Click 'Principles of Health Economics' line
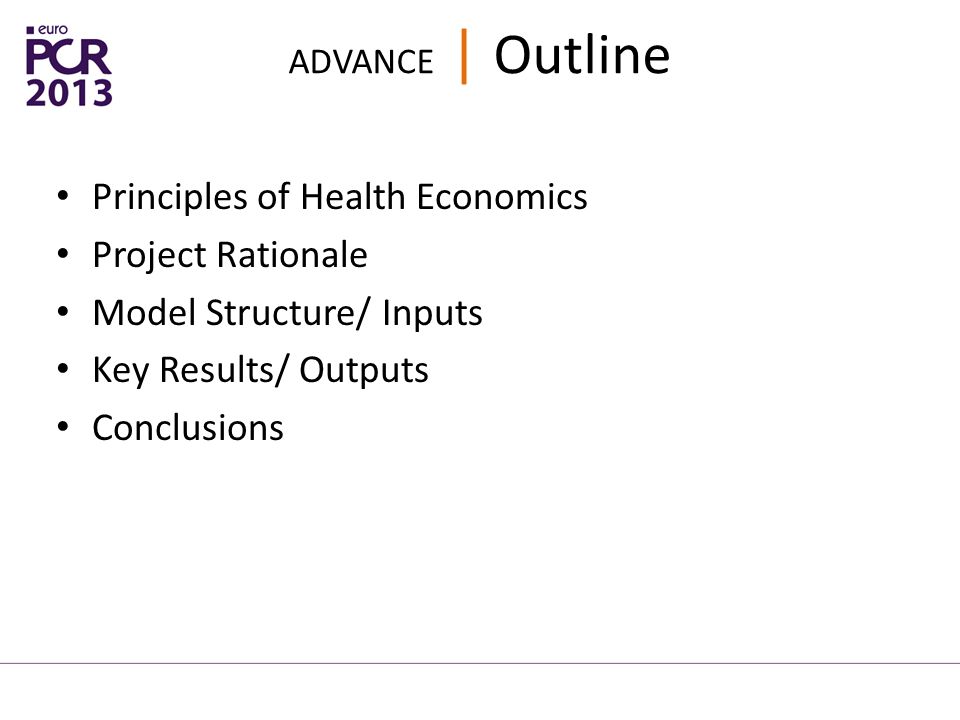 pos(340,197)
